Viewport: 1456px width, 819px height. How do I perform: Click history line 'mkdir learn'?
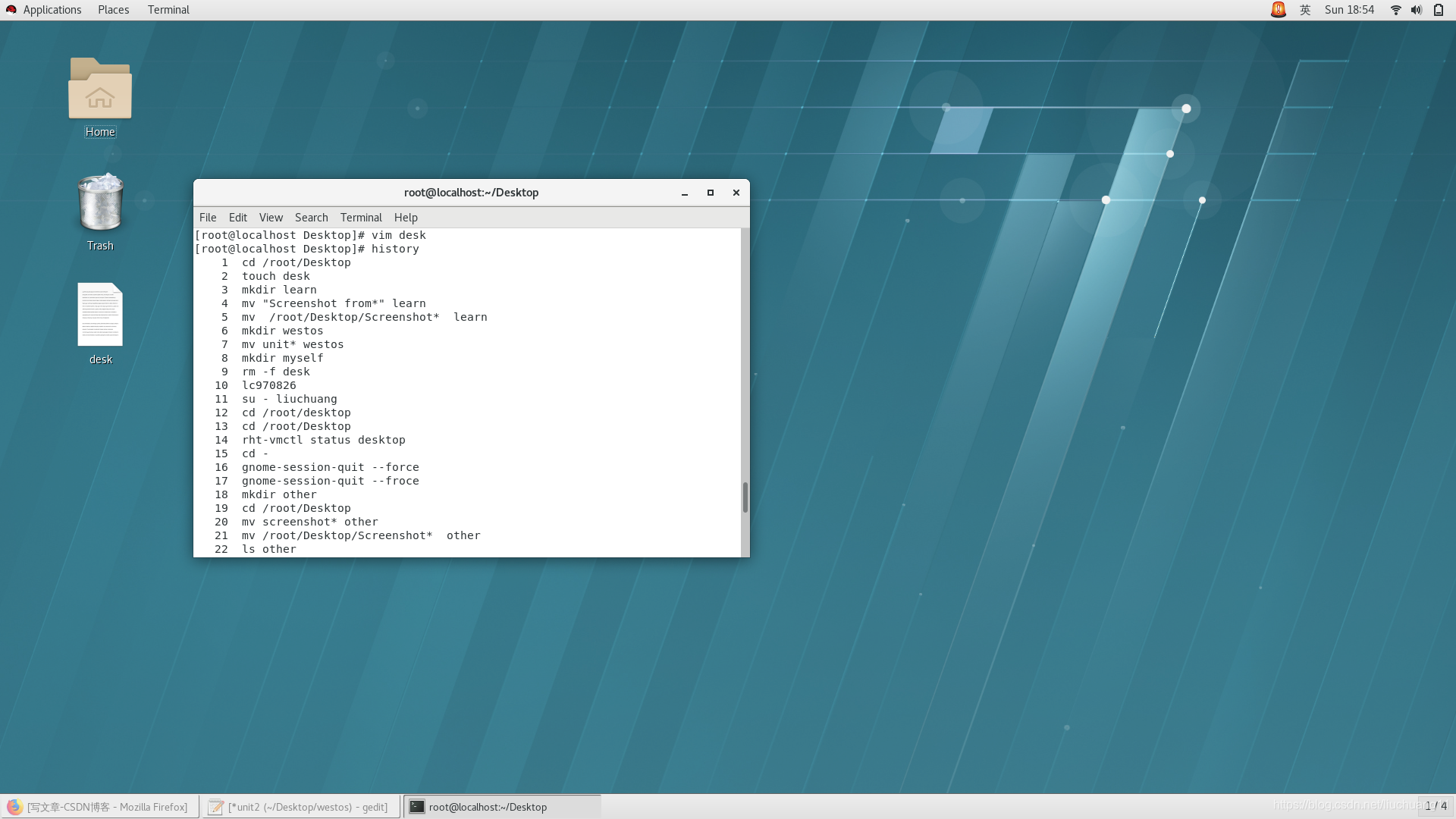click(x=279, y=290)
